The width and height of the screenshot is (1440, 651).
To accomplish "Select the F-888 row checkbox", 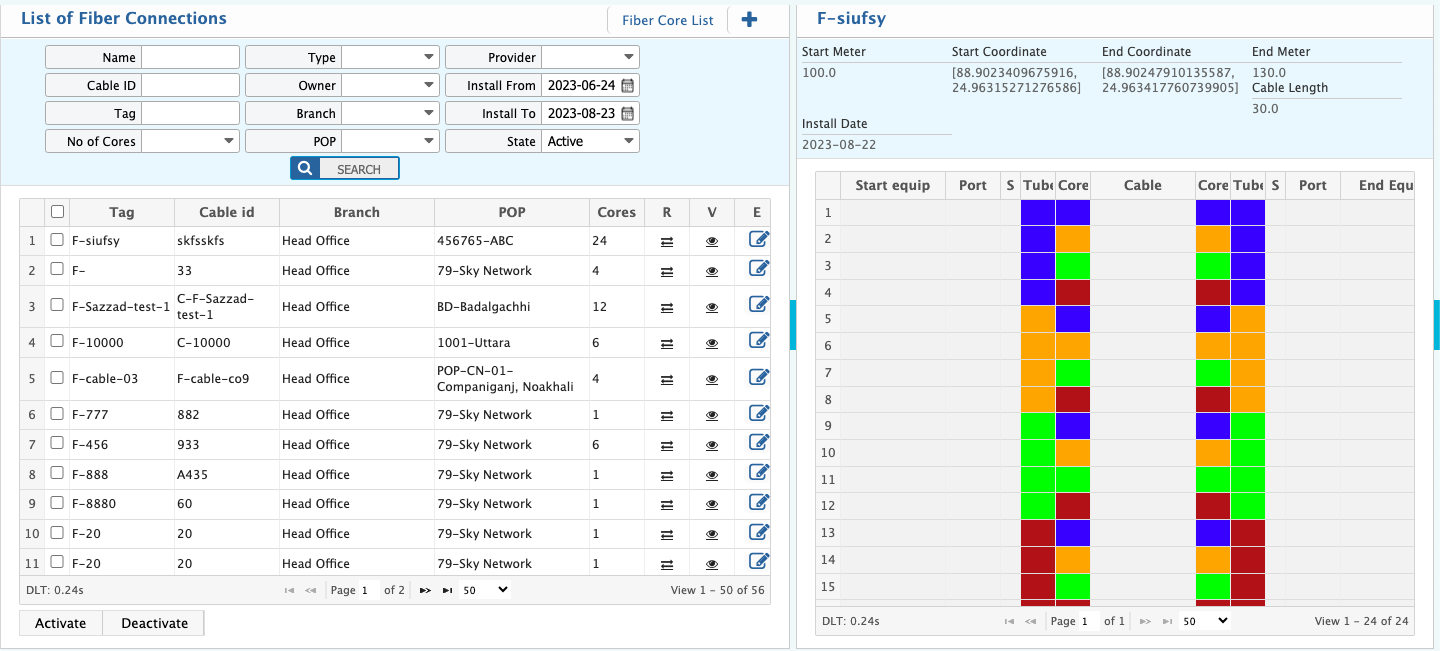I will (57, 474).
